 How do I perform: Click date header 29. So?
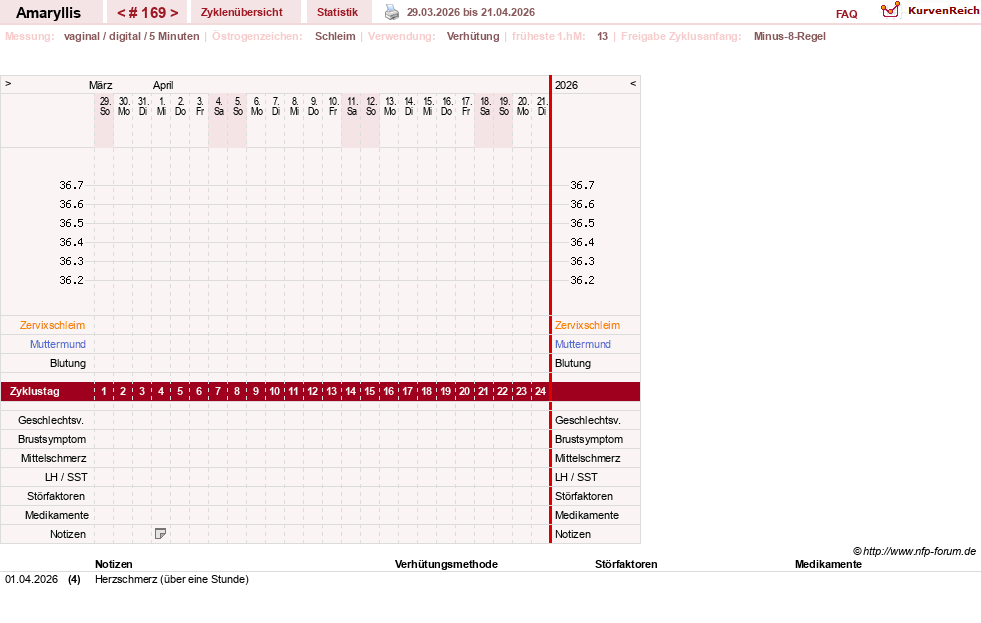point(104,106)
